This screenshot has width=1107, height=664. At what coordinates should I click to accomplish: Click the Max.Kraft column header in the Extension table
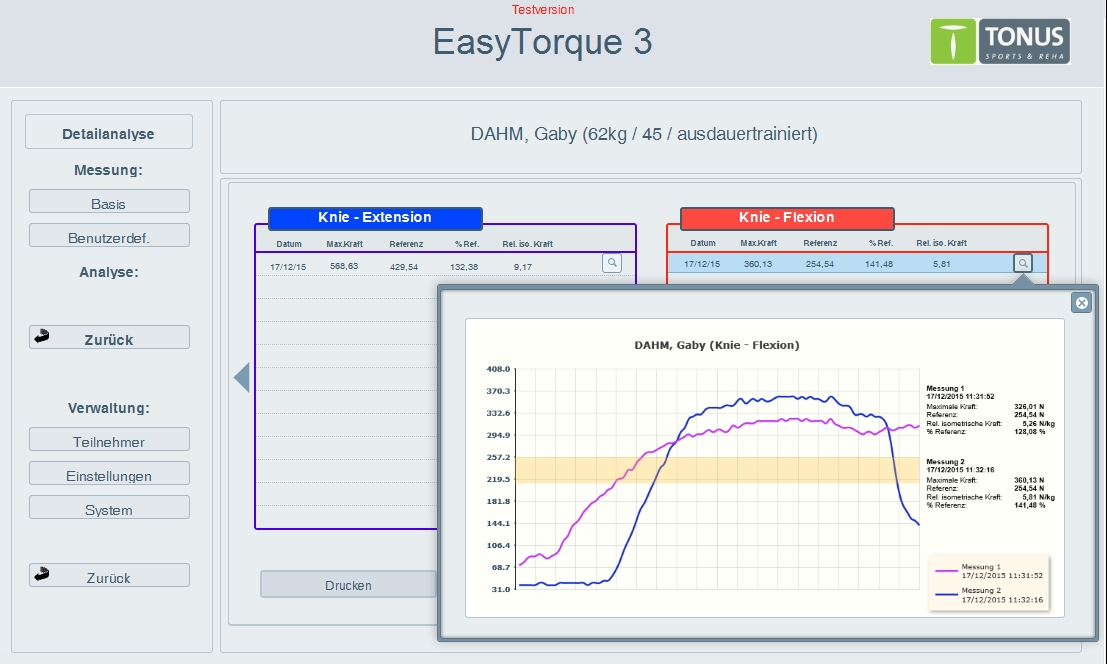tap(345, 244)
